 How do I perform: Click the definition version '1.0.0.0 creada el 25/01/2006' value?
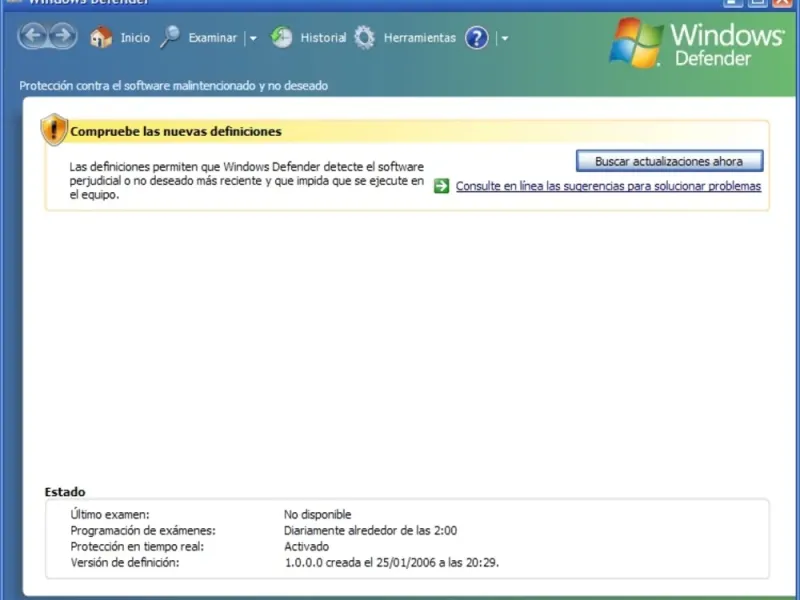pos(391,563)
